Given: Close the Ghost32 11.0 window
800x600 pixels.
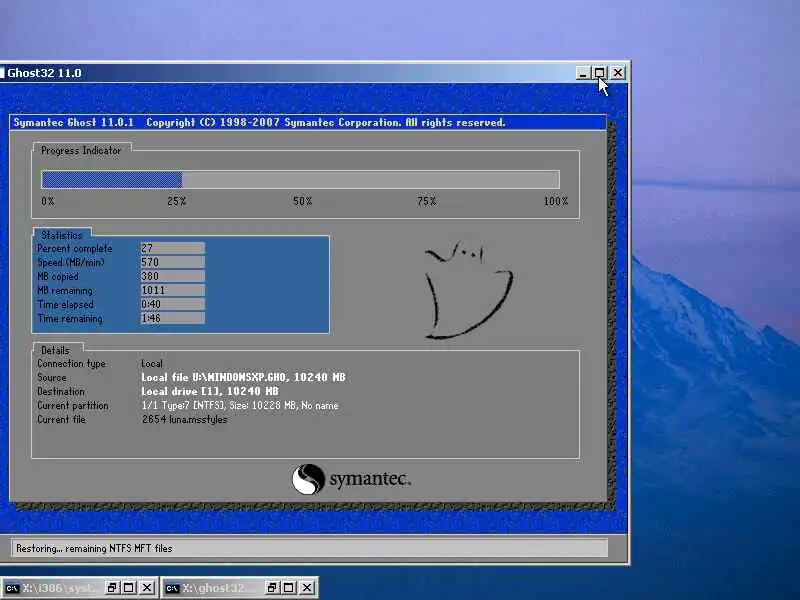Looking at the screenshot, I should tap(617, 73).
